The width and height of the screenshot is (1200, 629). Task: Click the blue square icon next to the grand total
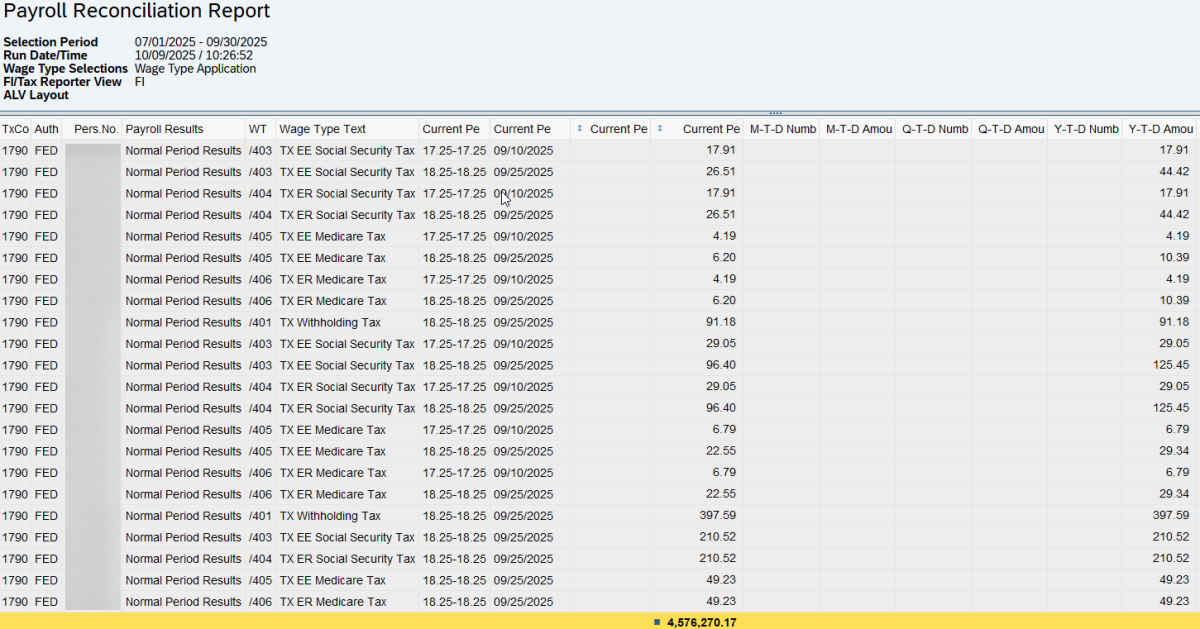pos(655,621)
